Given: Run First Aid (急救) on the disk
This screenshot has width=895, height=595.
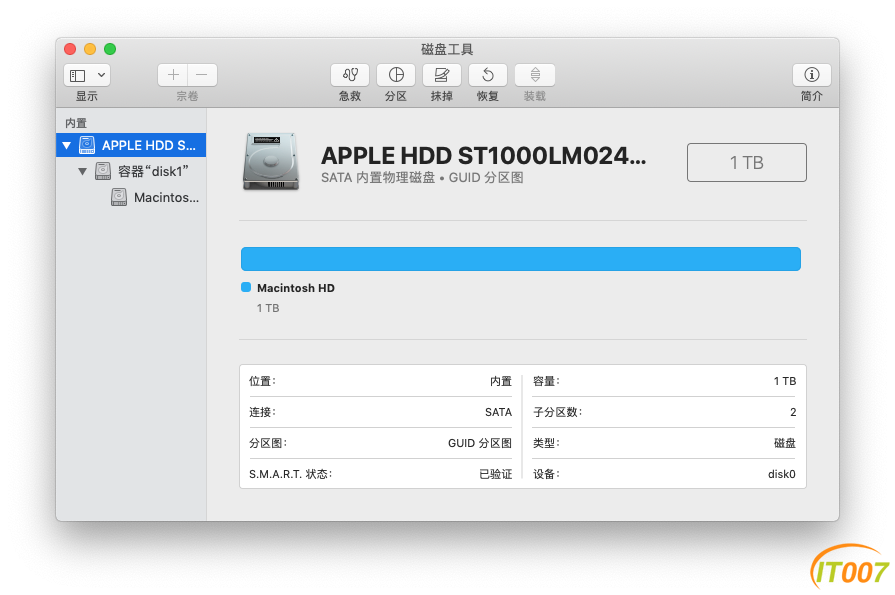Looking at the screenshot, I should coord(350,75).
